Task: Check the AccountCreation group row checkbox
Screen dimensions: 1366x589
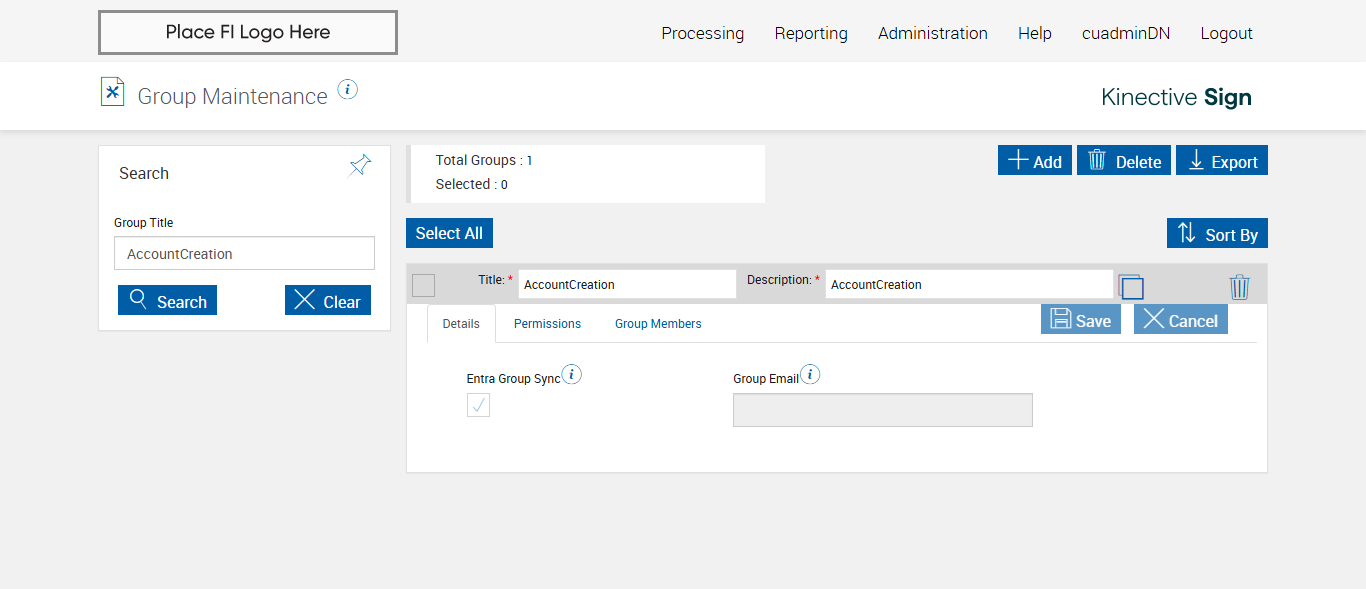Action: pyautogui.click(x=423, y=285)
